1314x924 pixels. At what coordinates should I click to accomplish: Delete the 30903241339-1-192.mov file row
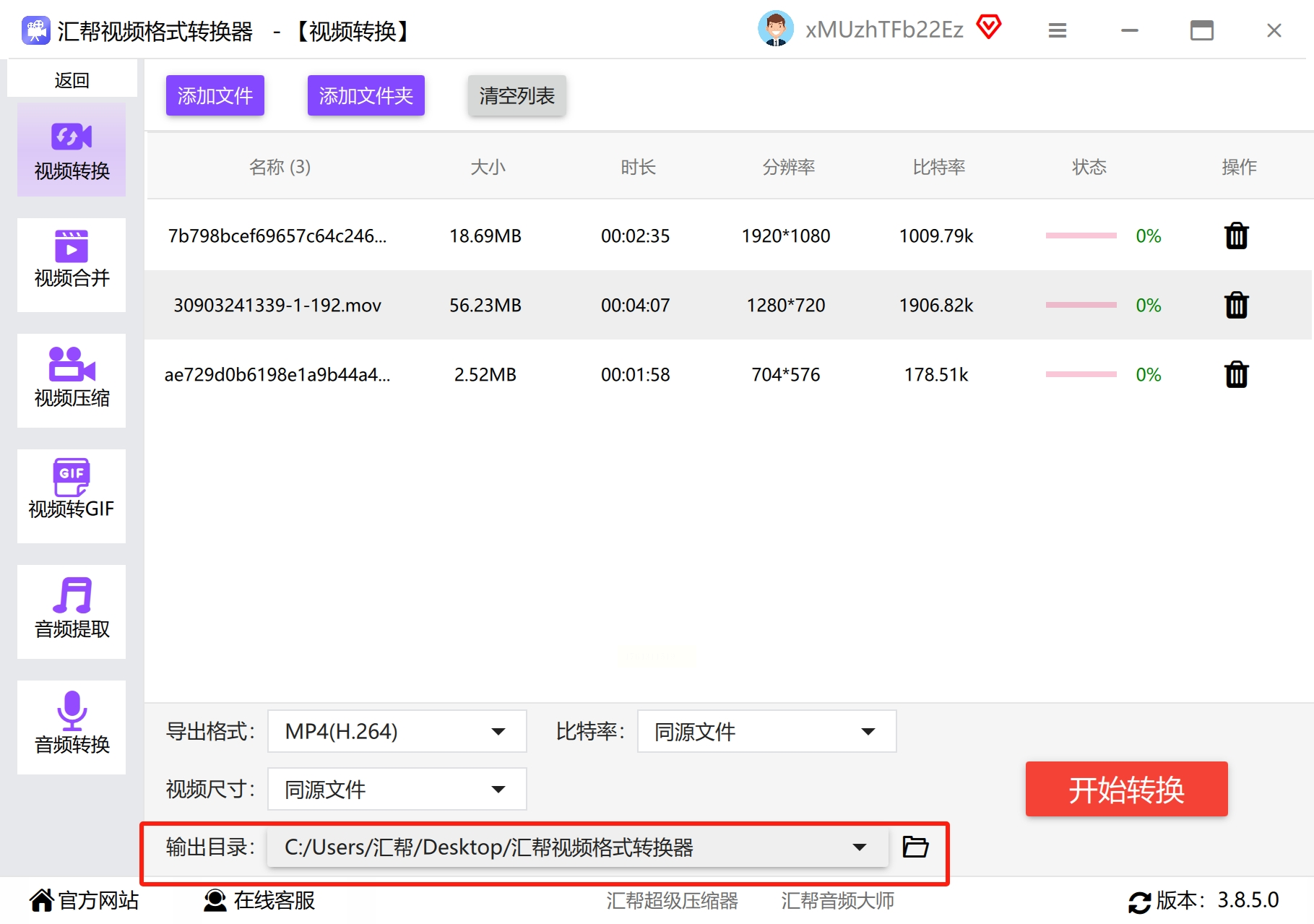coord(1236,305)
